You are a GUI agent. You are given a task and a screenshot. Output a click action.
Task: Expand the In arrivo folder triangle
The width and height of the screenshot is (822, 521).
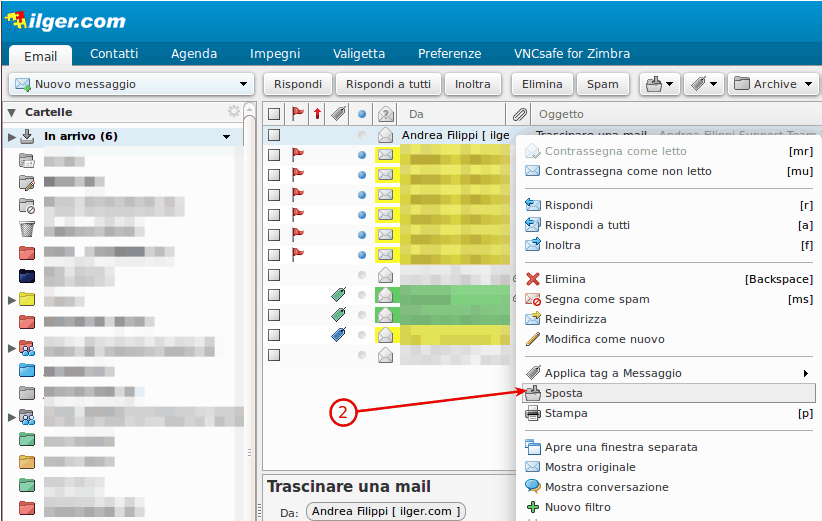12,137
